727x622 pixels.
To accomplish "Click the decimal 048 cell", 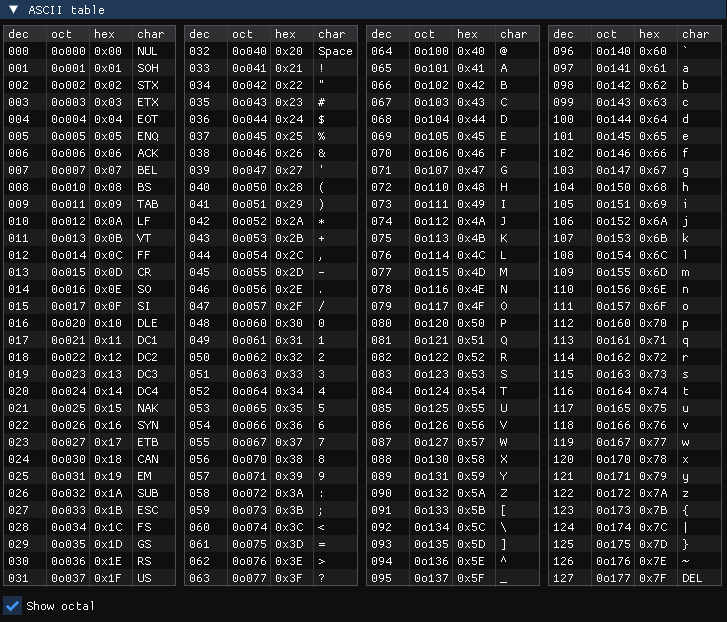I will [x=199, y=323].
